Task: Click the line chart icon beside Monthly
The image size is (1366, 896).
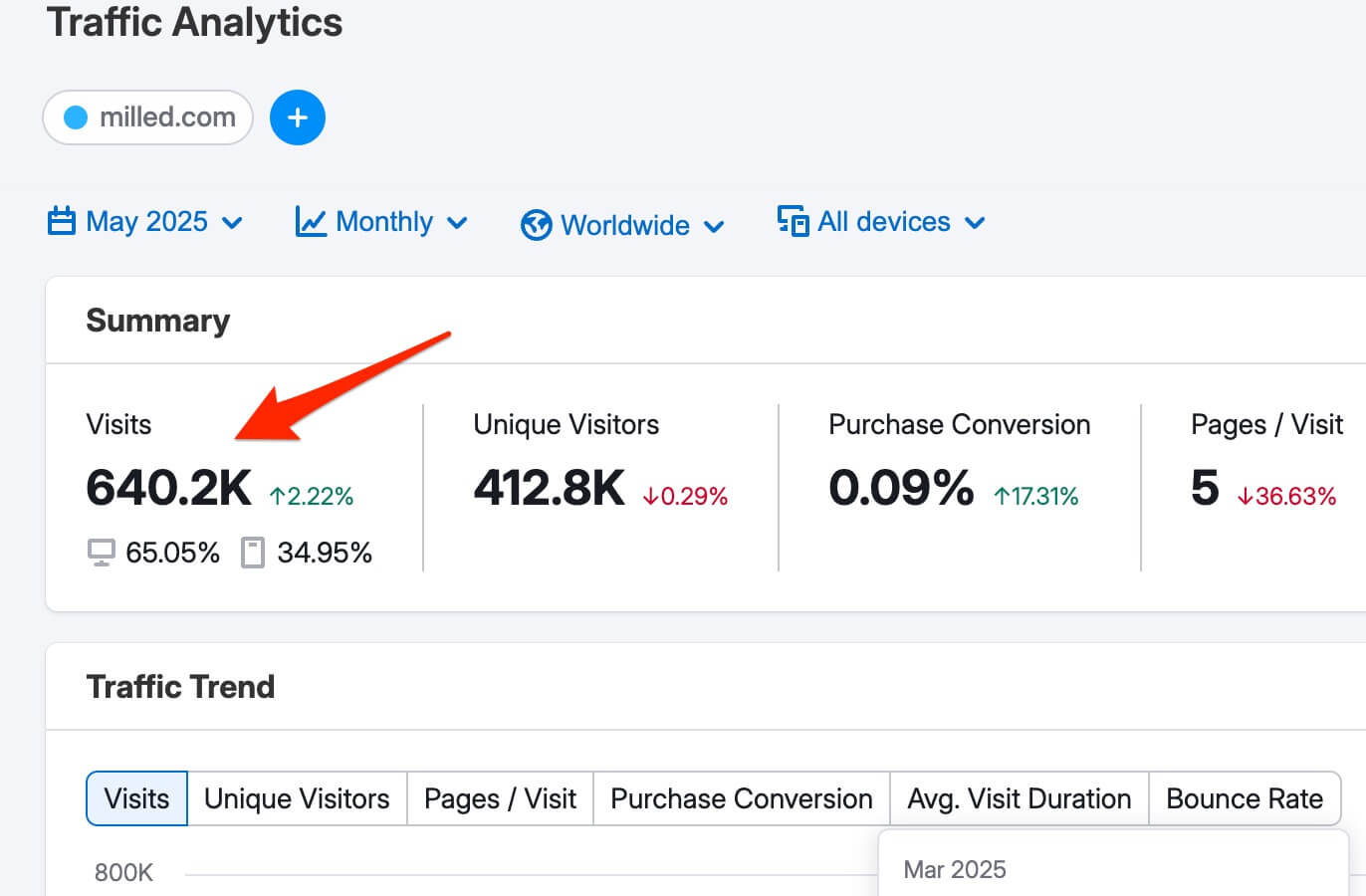Action: tap(311, 222)
